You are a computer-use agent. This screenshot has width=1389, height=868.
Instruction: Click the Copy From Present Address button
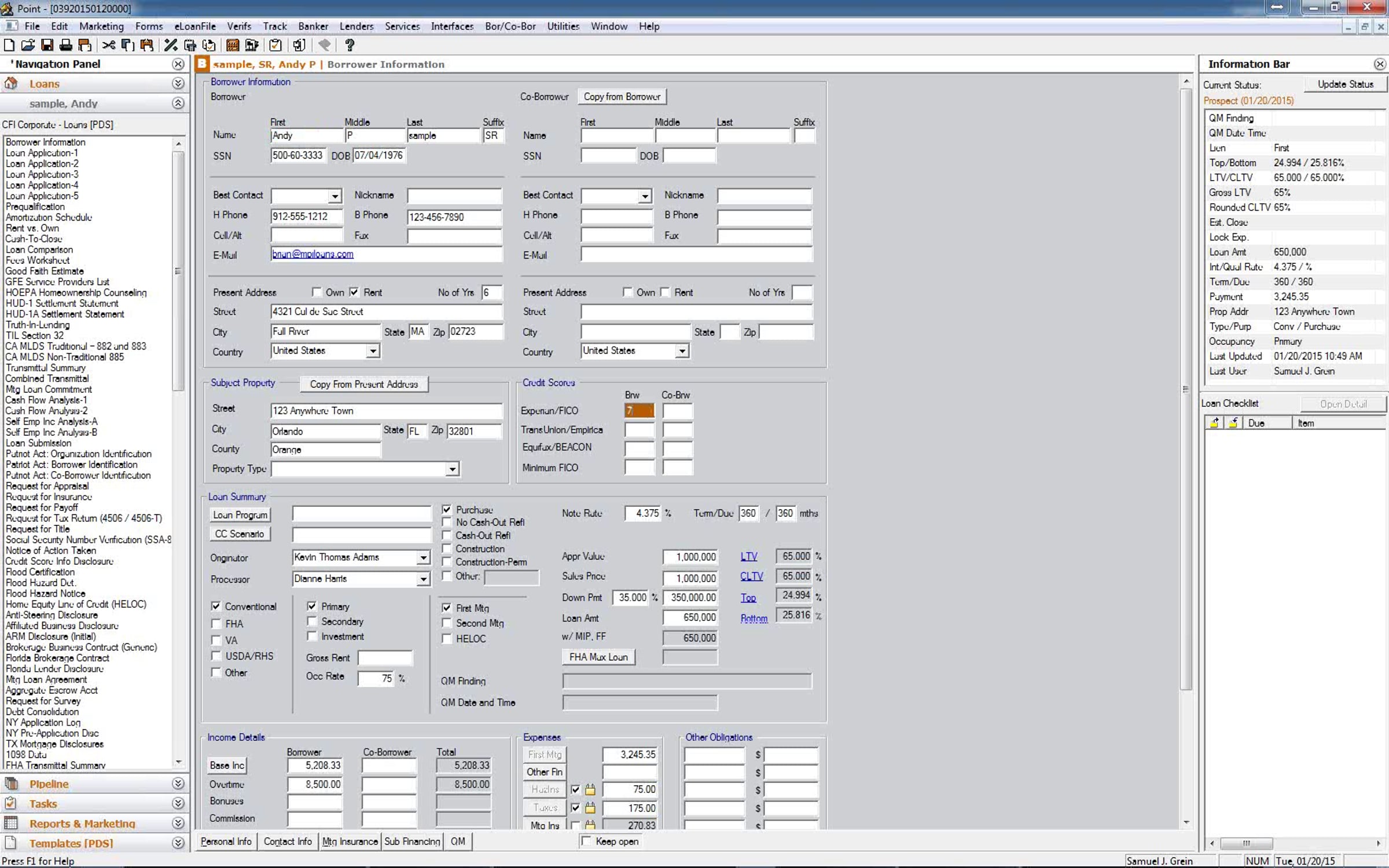click(x=363, y=384)
